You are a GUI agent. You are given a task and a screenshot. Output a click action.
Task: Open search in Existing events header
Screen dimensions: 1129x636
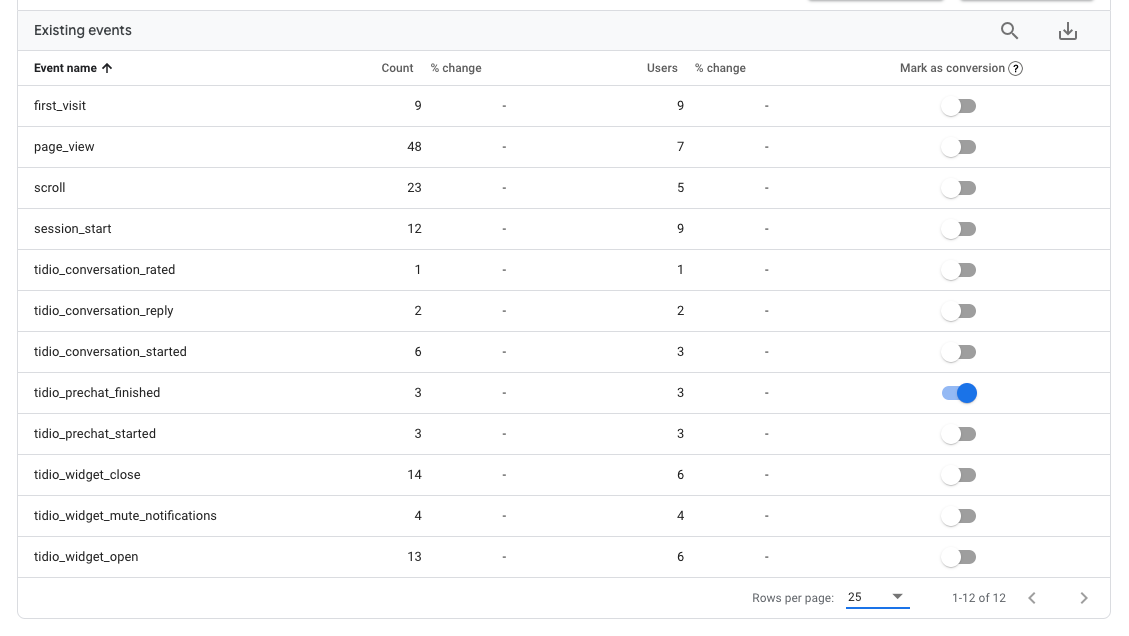coord(1009,30)
